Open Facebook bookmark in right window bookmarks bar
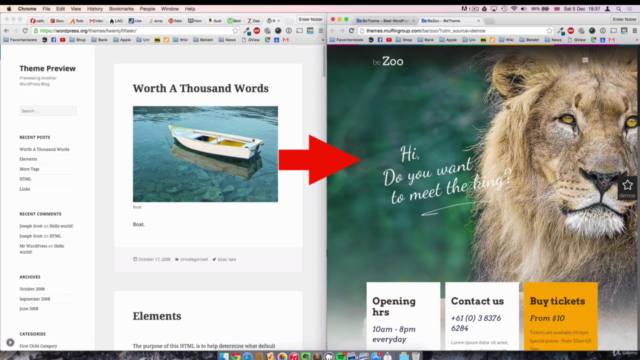Screen dimensions: 640x360 tap(380, 40)
